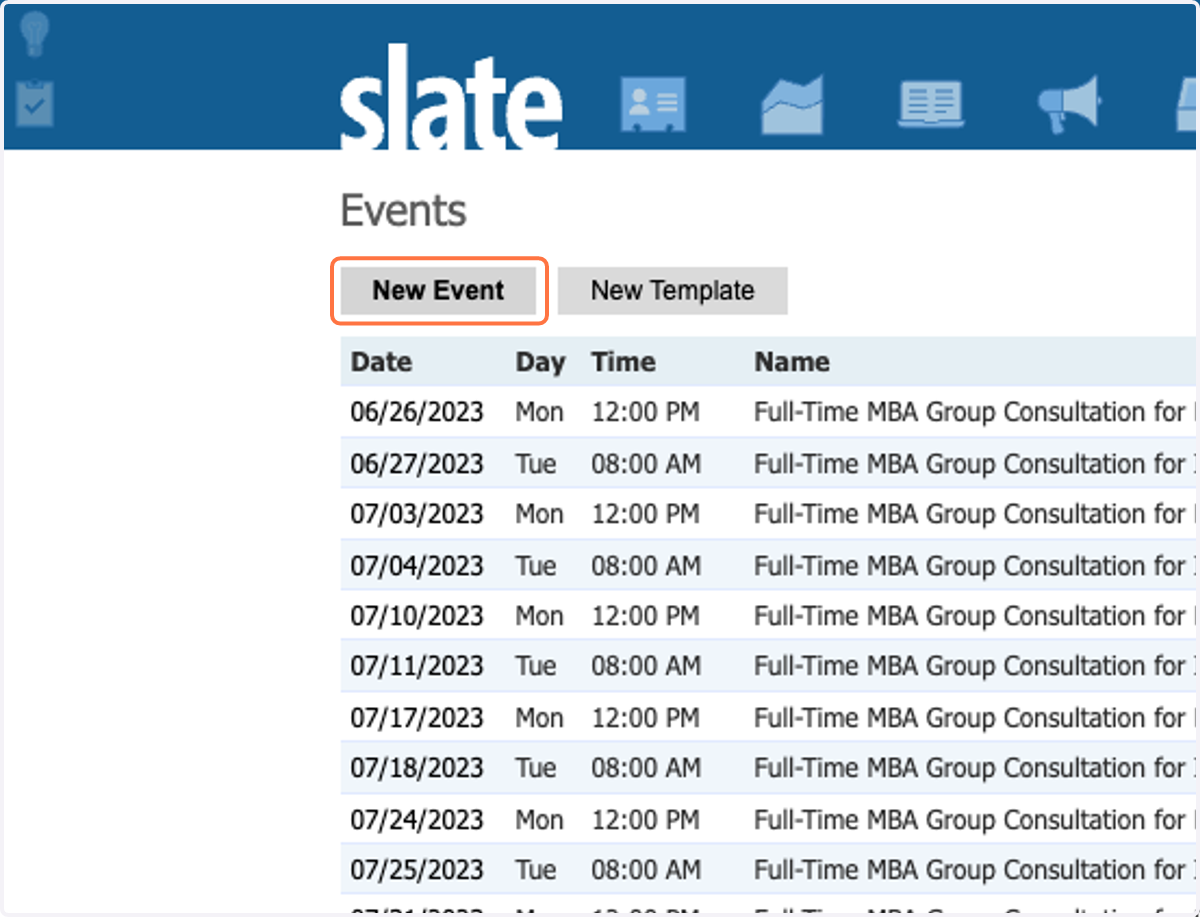Click the Tue day cell for 07/04/2023

point(536,566)
